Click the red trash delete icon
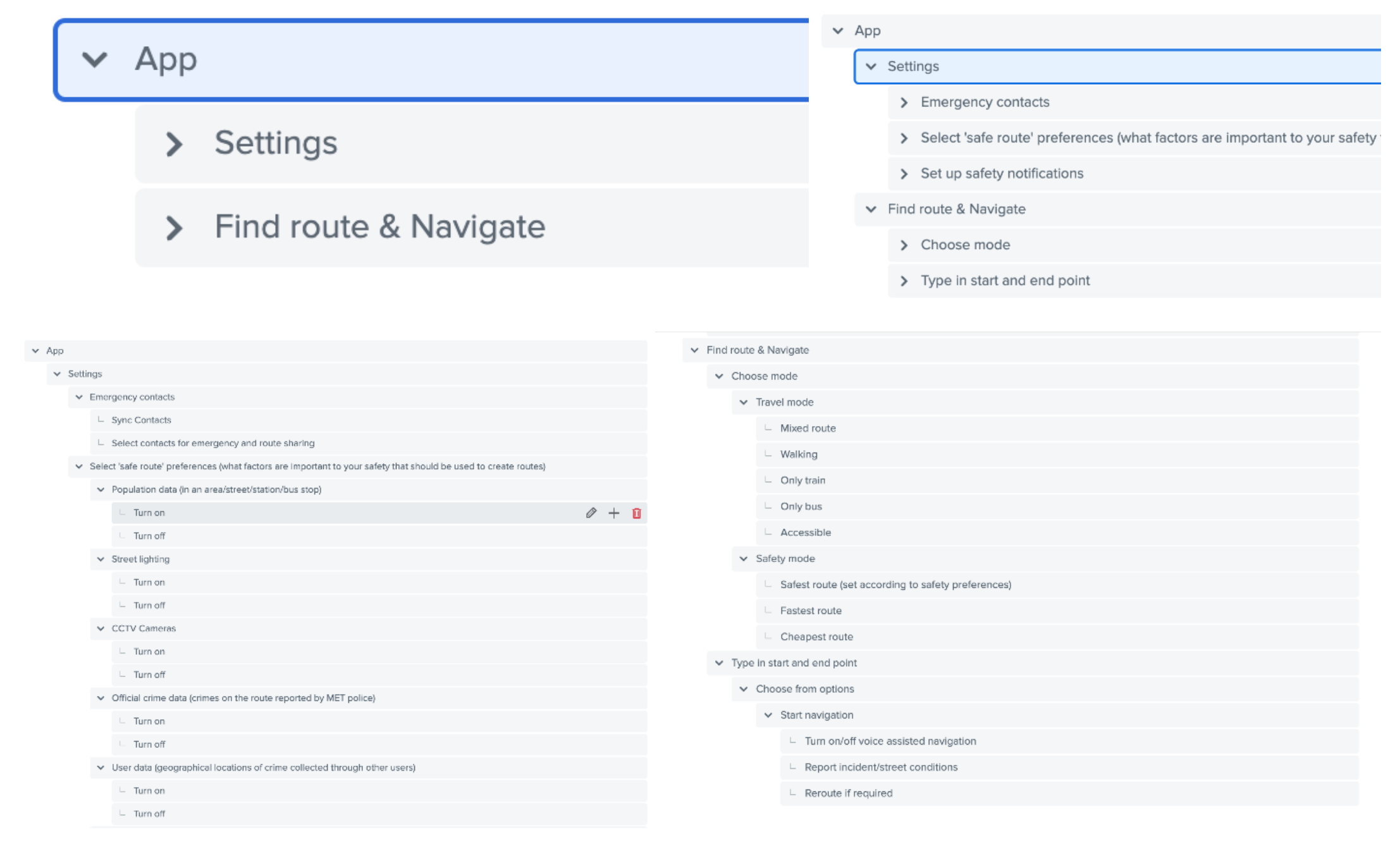The width and height of the screenshot is (1400, 842). pyautogui.click(x=636, y=513)
